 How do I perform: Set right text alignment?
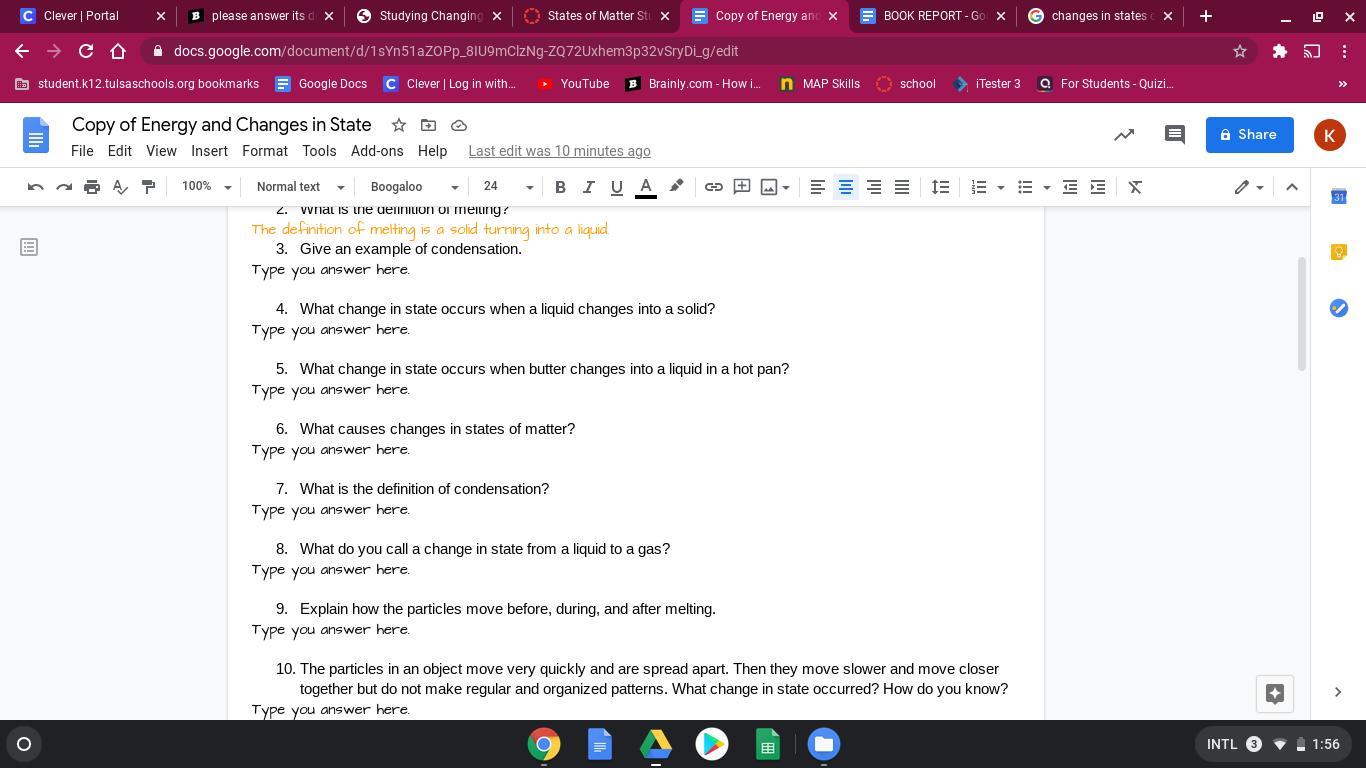pos(874,187)
